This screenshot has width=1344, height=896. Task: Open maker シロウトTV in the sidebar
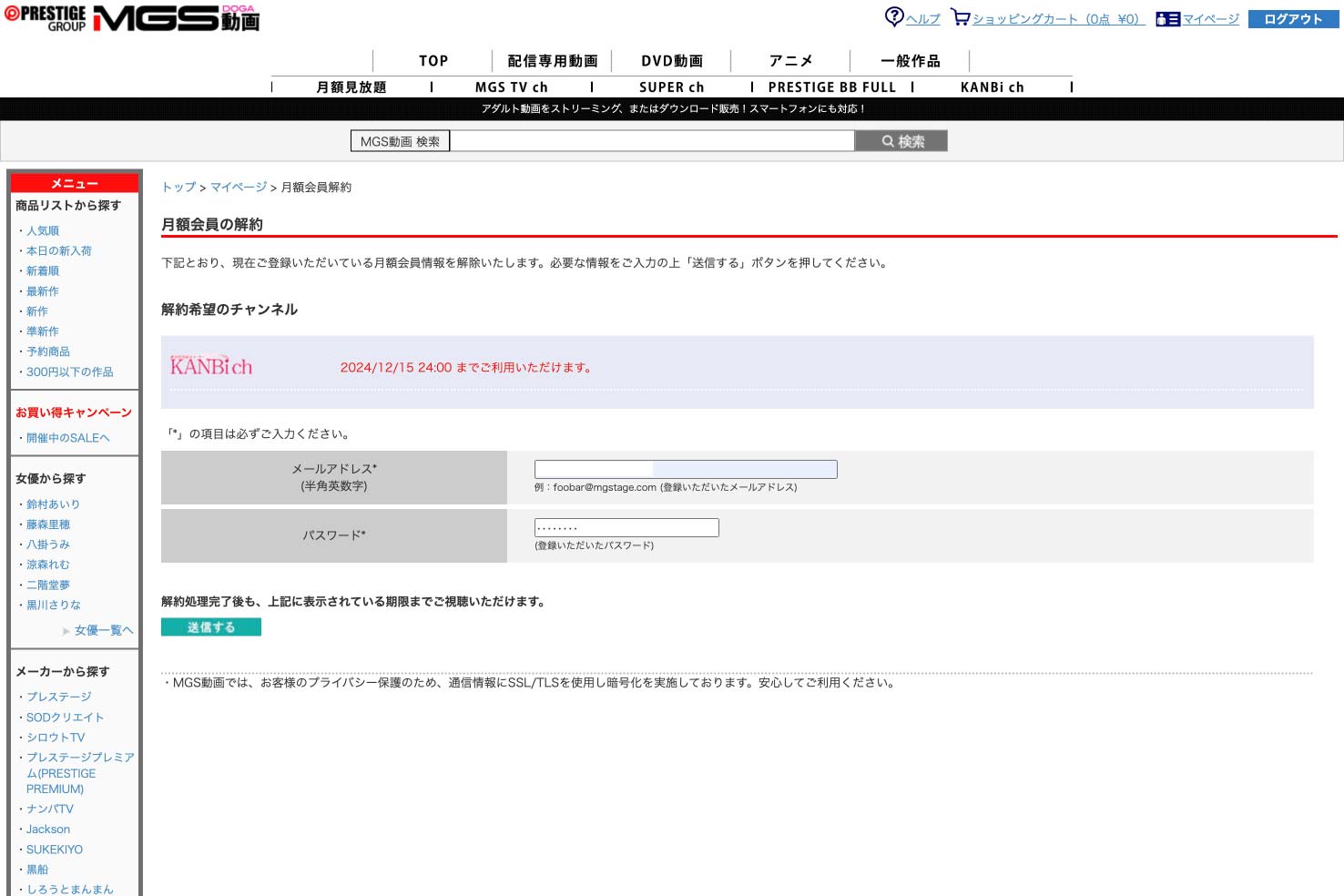[x=56, y=738]
